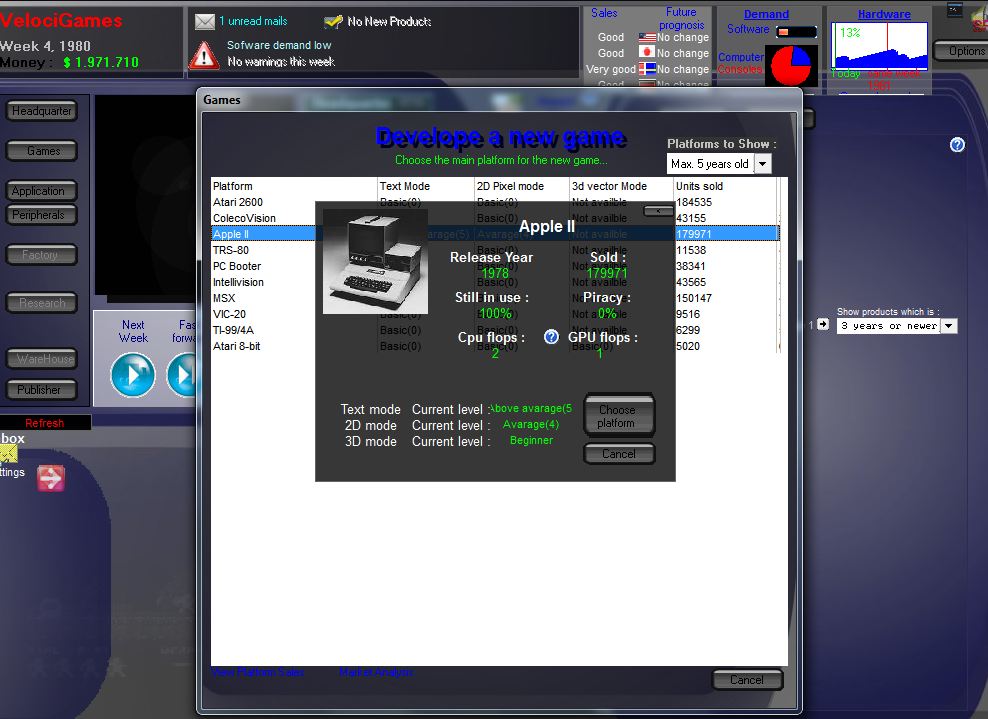Click the VelociGames company name

[x=62, y=21]
